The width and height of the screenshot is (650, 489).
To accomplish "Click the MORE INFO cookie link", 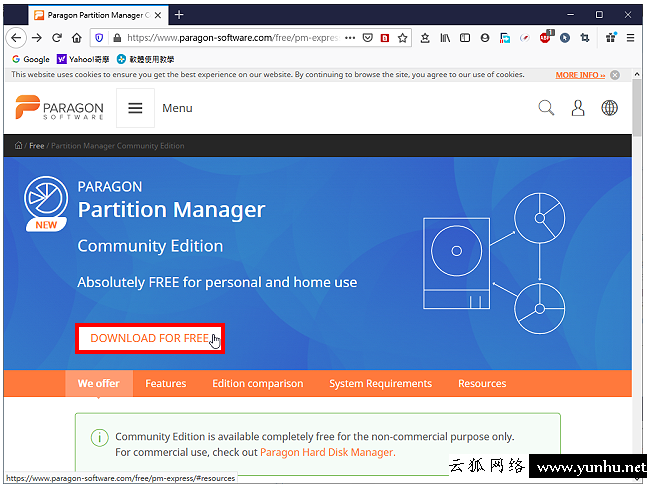I will [x=580, y=75].
